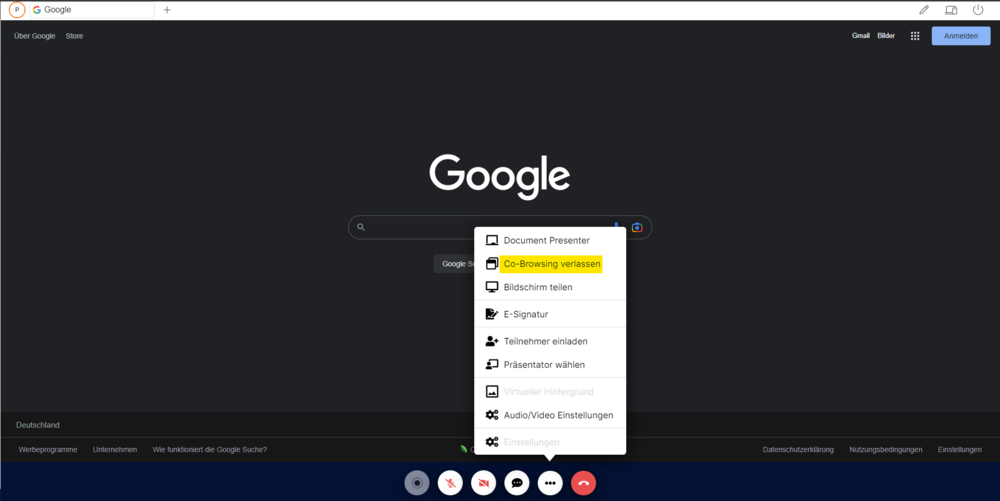Click into the Google search field

[x=500, y=227]
